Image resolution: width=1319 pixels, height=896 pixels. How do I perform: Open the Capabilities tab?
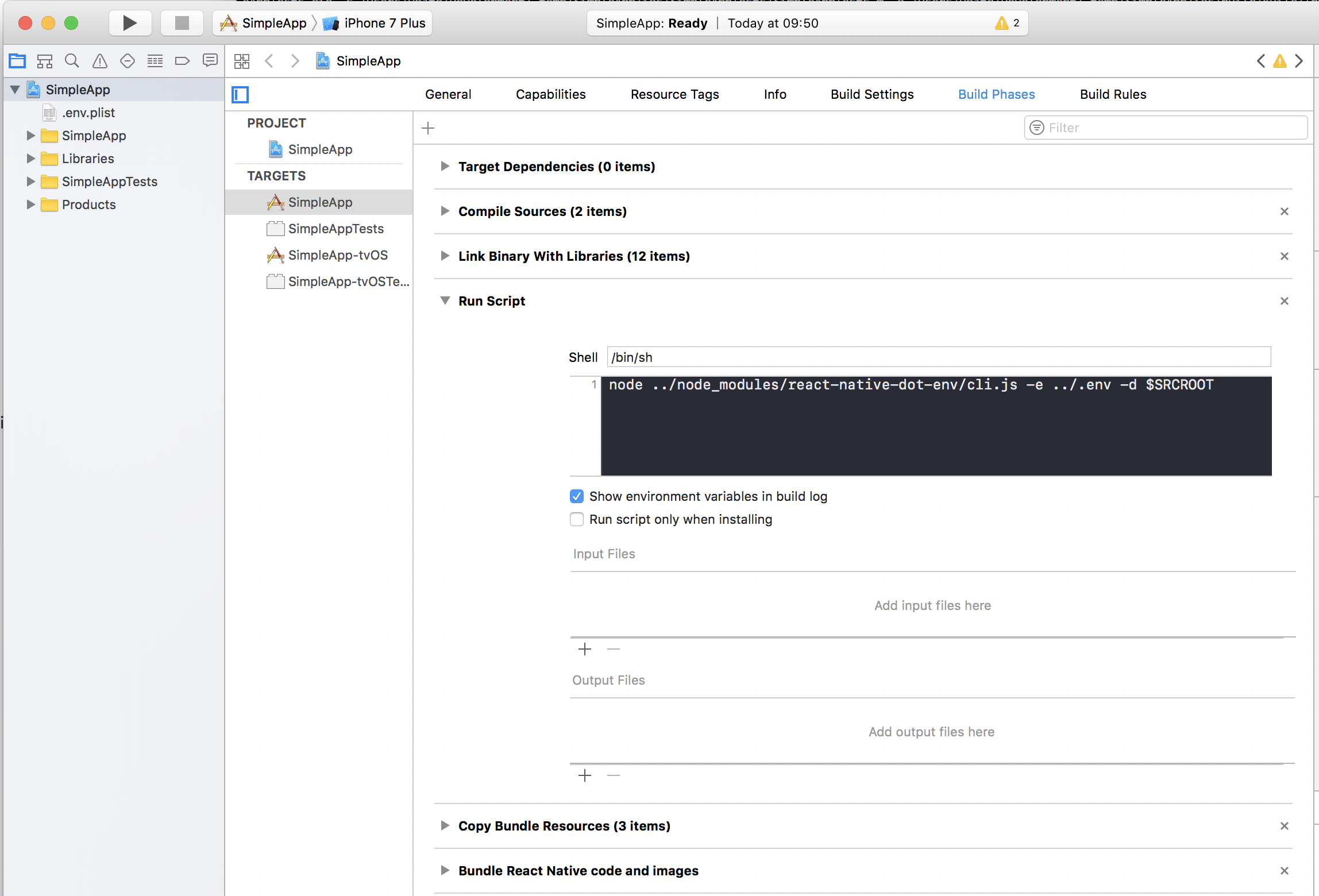[x=550, y=94]
